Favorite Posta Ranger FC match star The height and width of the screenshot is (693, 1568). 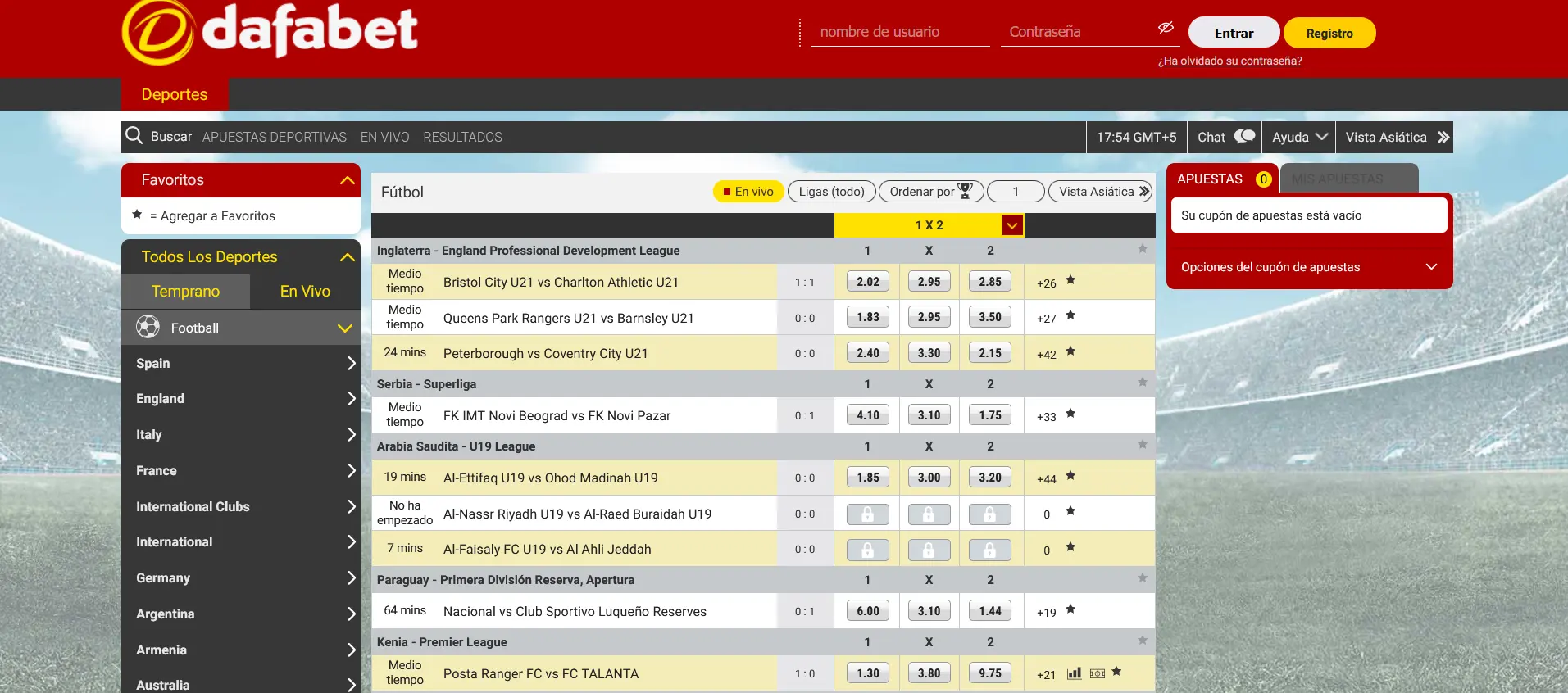click(1116, 672)
